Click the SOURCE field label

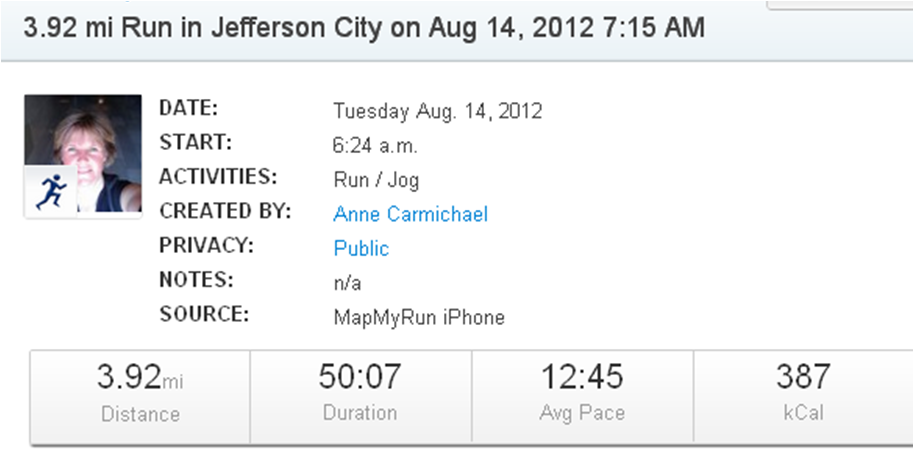(x=203, y=314)
